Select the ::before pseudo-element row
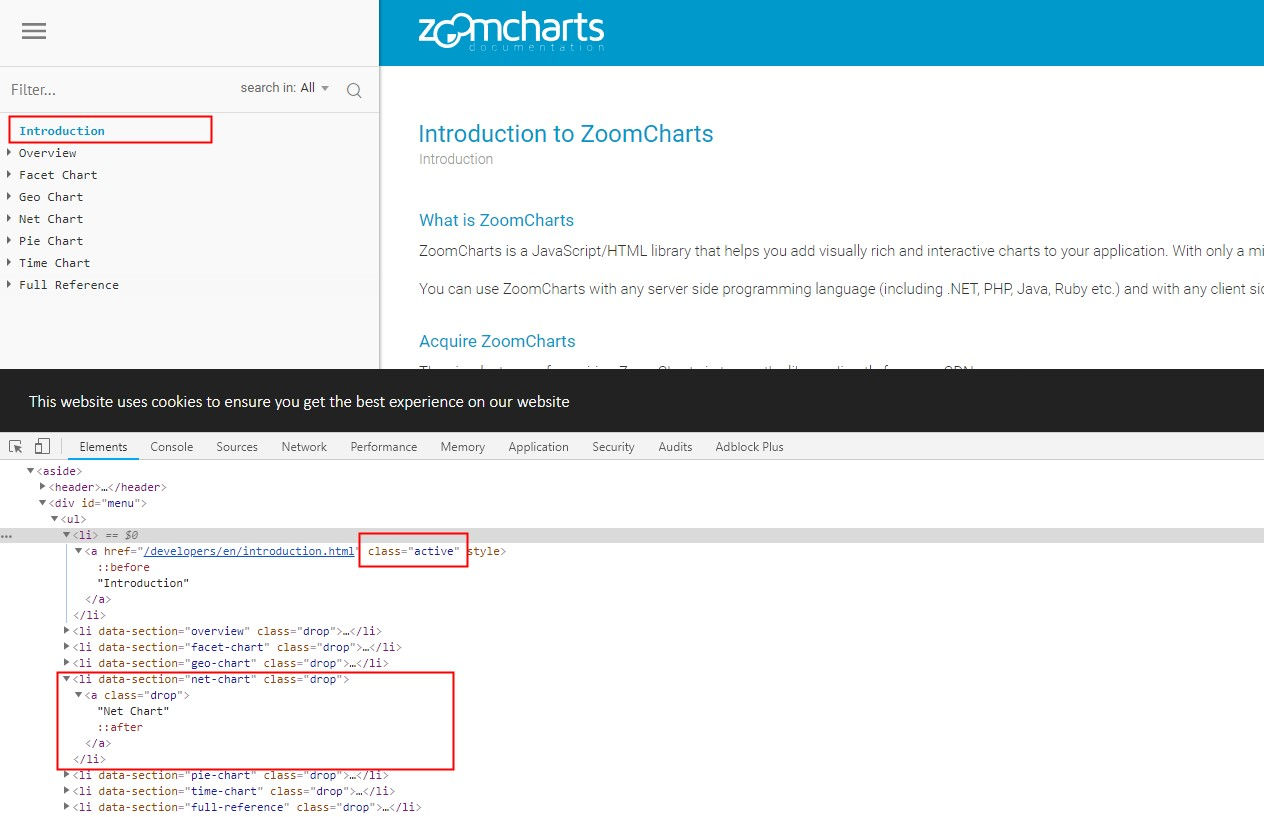This screenshot has width=1264, height=817. click(x=123, y=567)
